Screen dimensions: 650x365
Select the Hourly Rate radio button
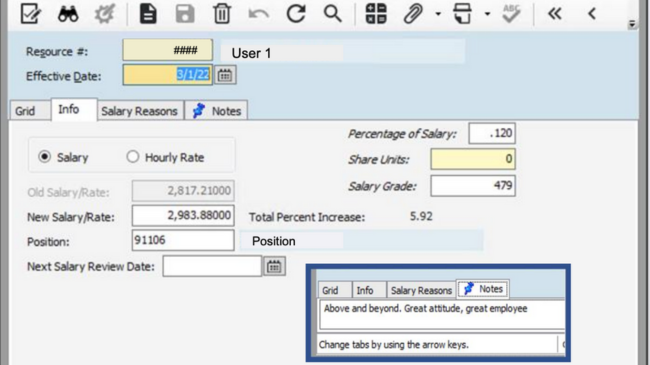pyautogui.click(x=133, y=157)
